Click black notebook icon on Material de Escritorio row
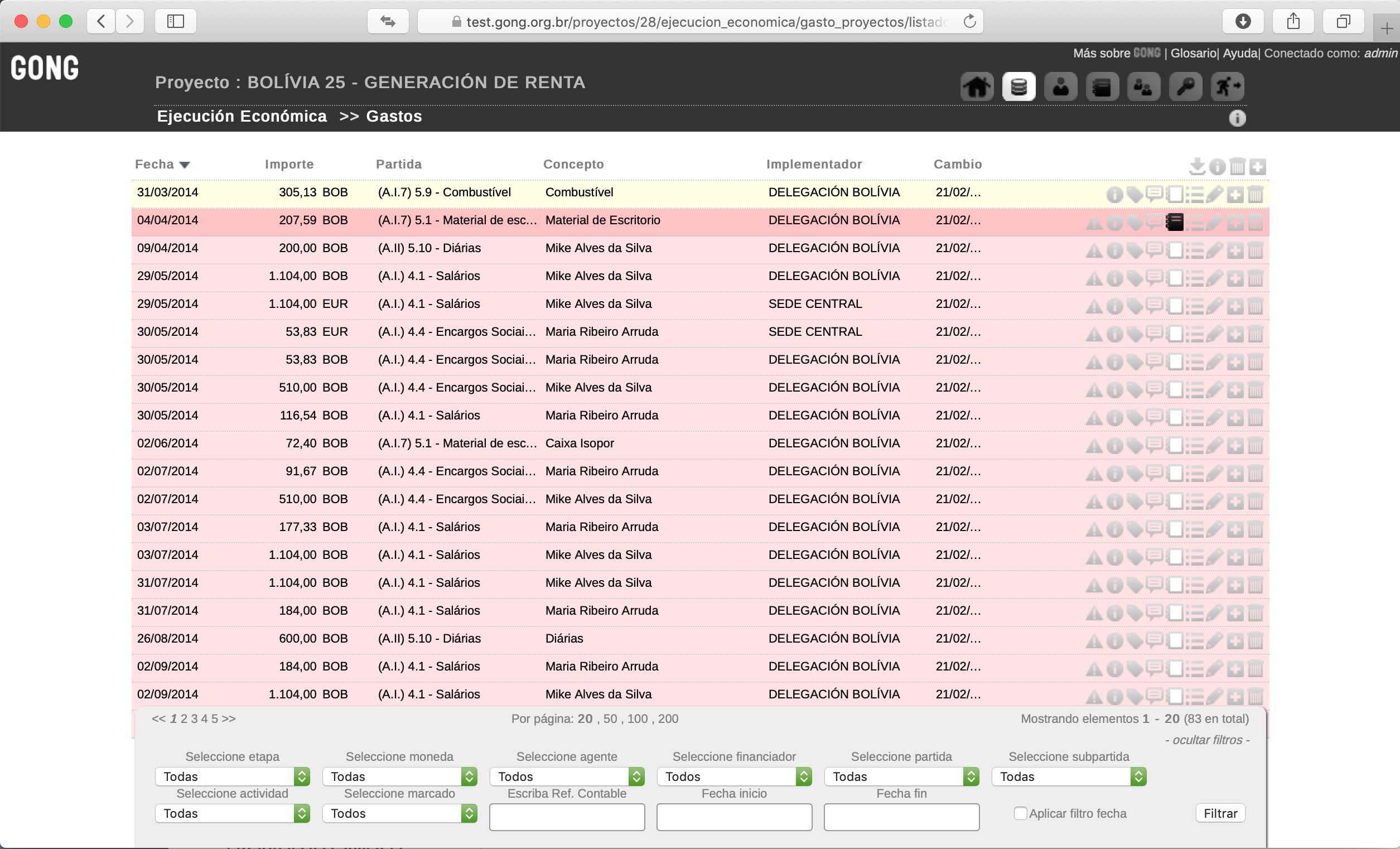This screenshot has height=849, width=1400. [1175, 222]
